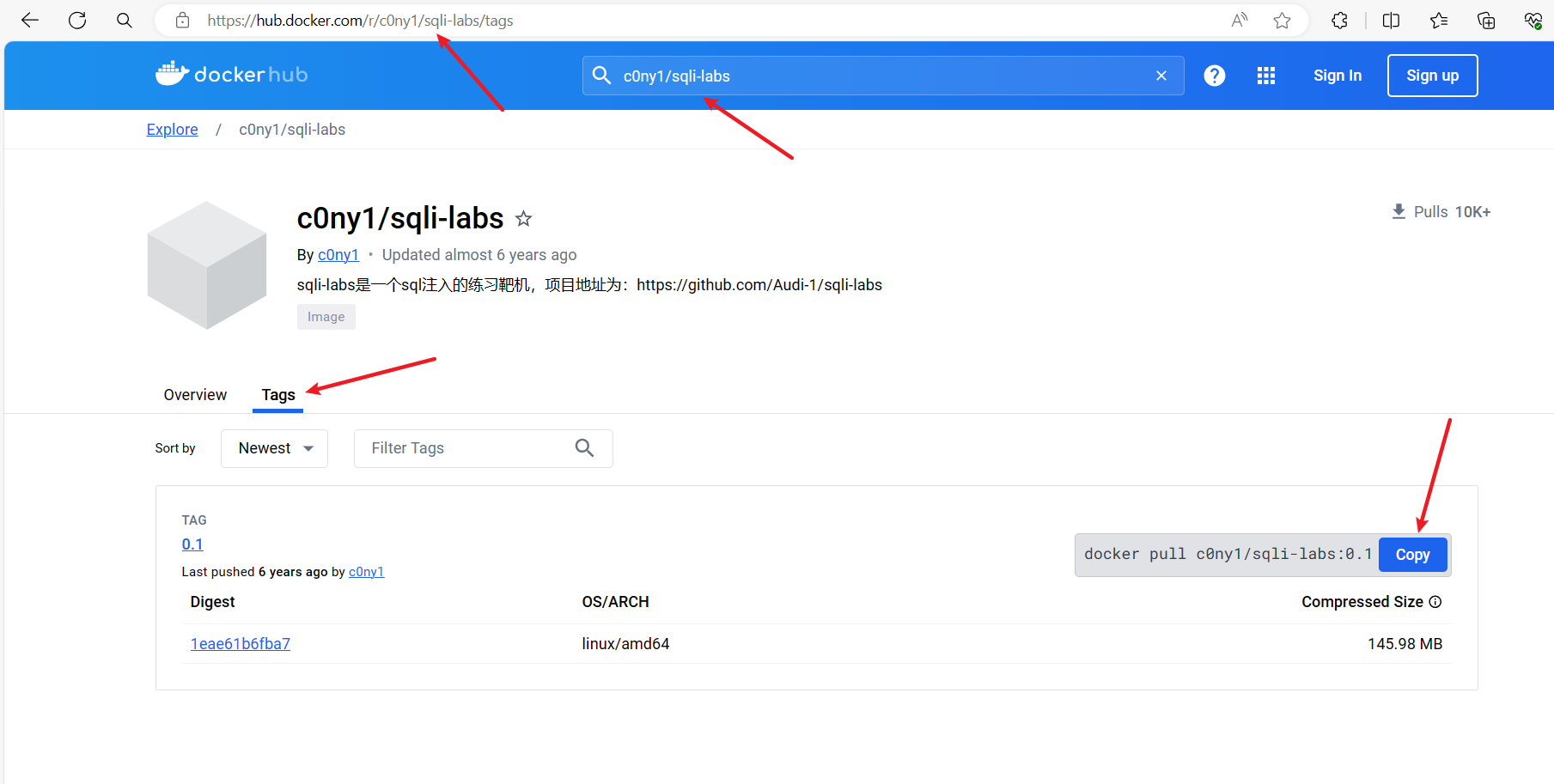The width and height of the screenshot is (1554, 784).
Task: Switch to the Overview tab
Action: coord(195,395)
